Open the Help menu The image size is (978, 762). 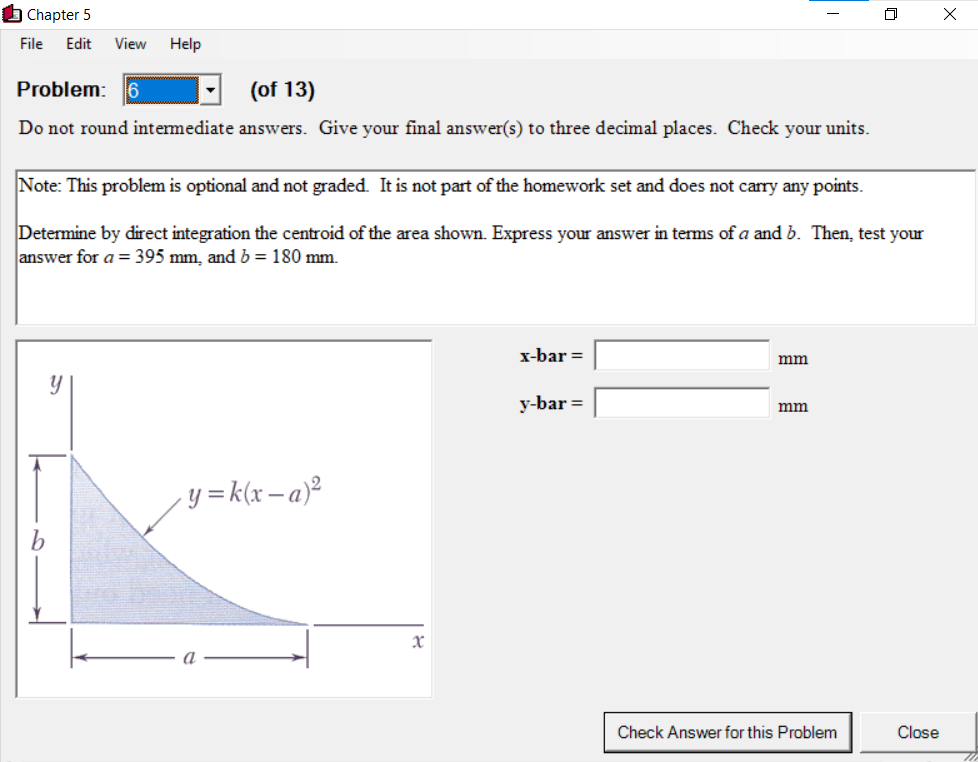click(x=185, y=44)
